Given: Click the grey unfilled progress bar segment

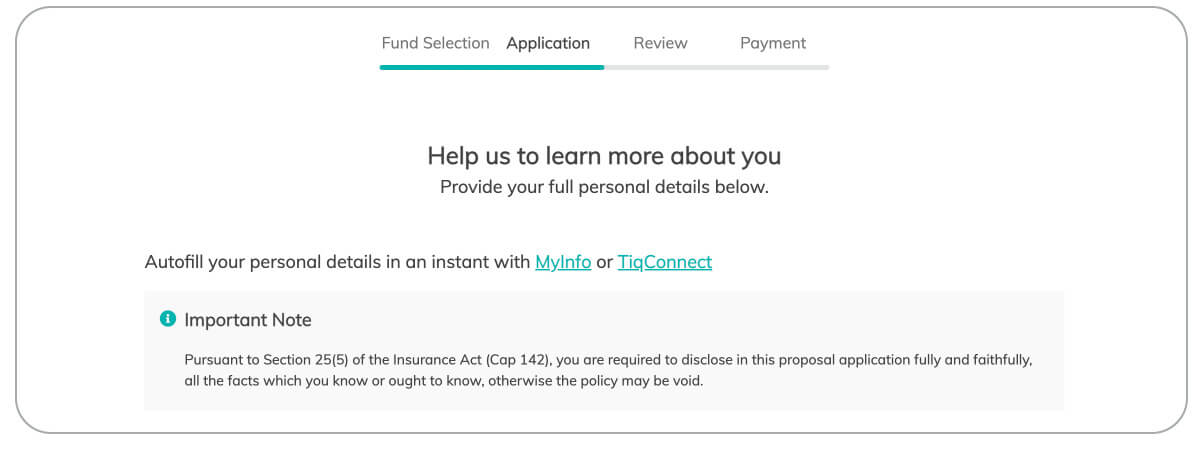Looking at the screenshot, I should pyautogui.click(x=717, y=67).
